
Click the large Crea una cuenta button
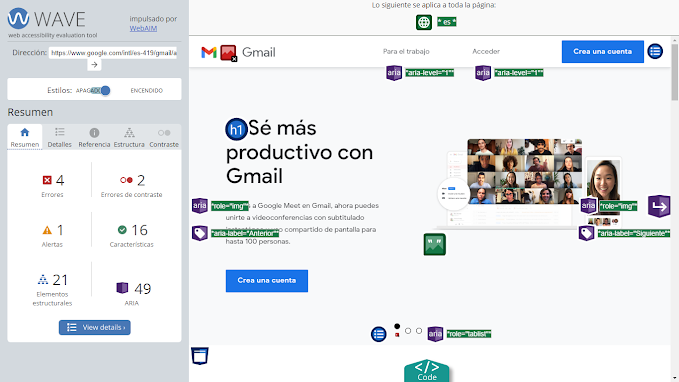click(x=267, y=281)
